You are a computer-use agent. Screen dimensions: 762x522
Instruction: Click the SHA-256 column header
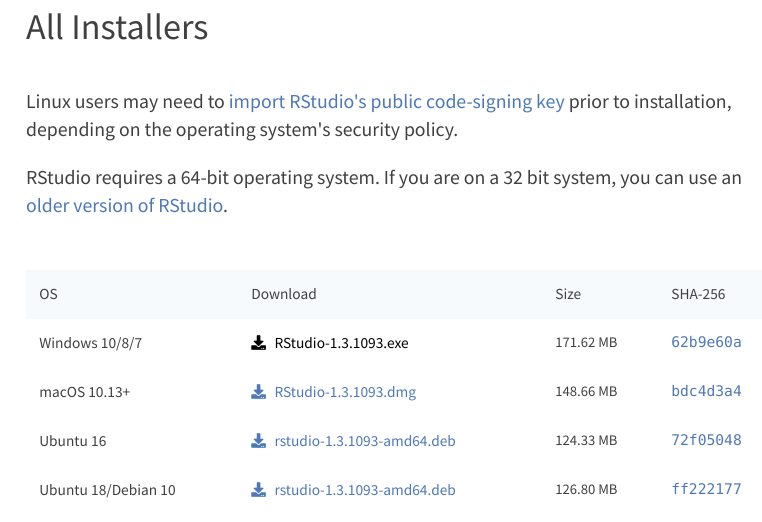698,294
